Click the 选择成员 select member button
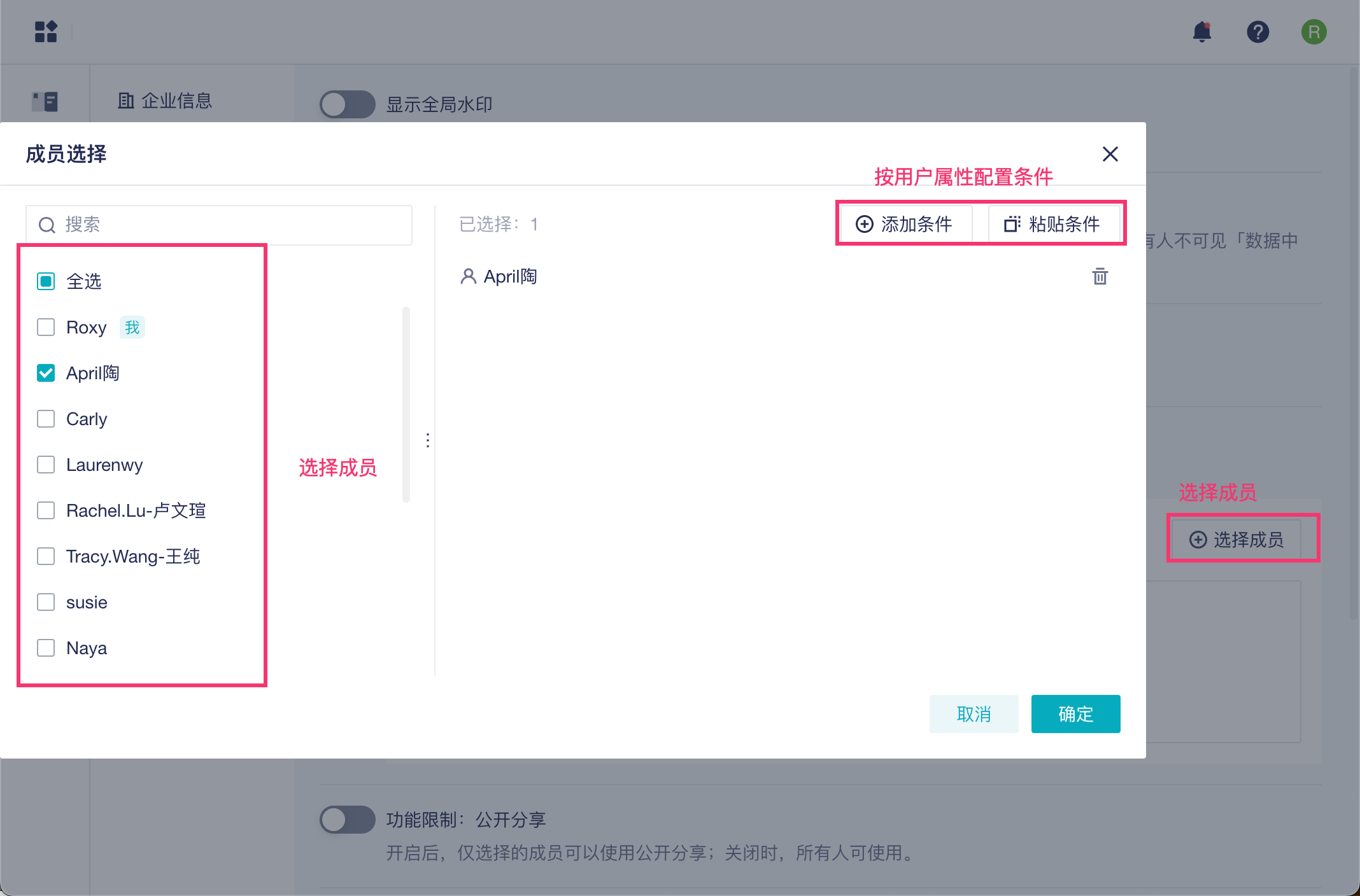This screenshot has width=1360, height=896. [1242, 538]
